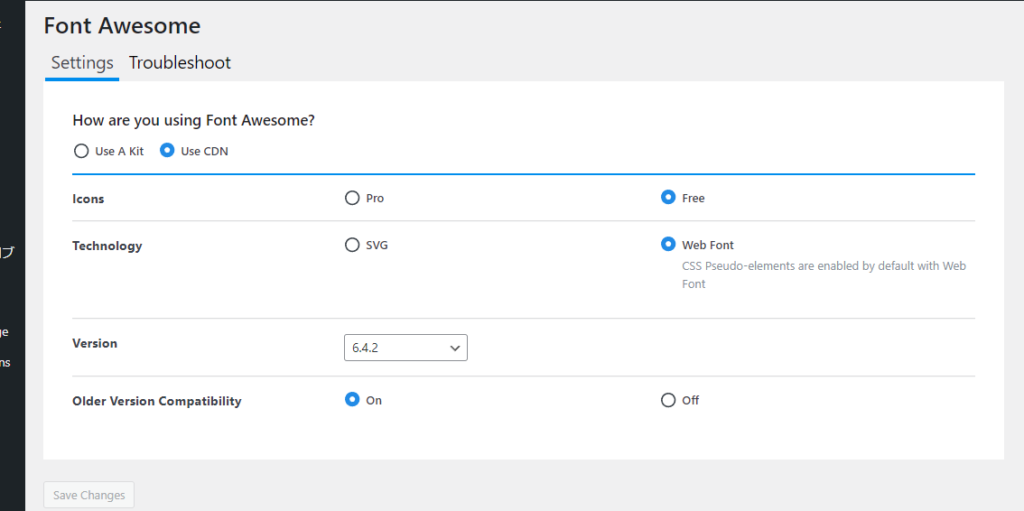This screenshot has width=1024, height=511.
Task: Select the Use A Kit radio button
Action: [81, 151]
